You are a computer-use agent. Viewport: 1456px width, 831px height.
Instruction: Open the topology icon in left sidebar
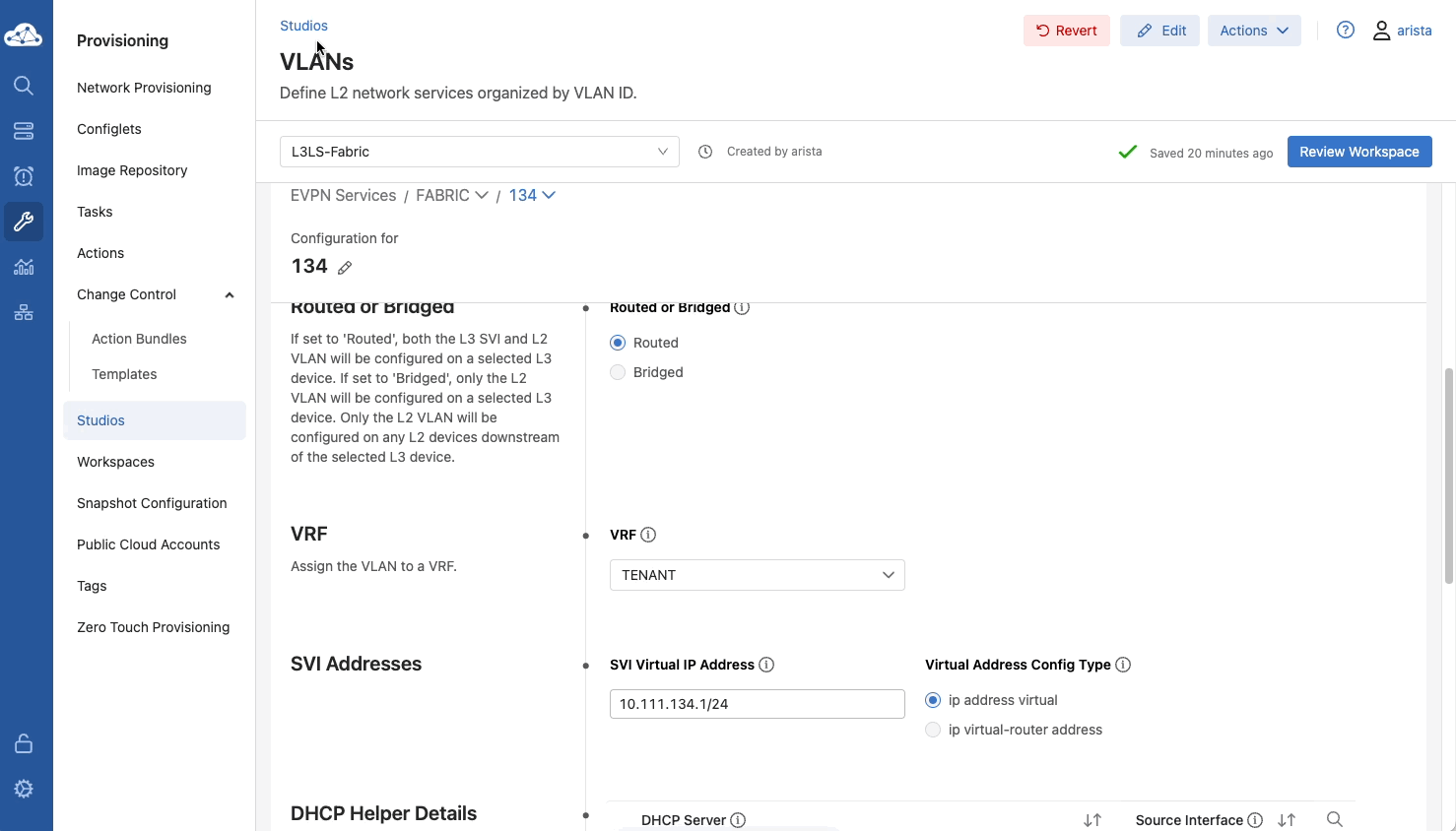pyautogui.click(x=24, y=312)
